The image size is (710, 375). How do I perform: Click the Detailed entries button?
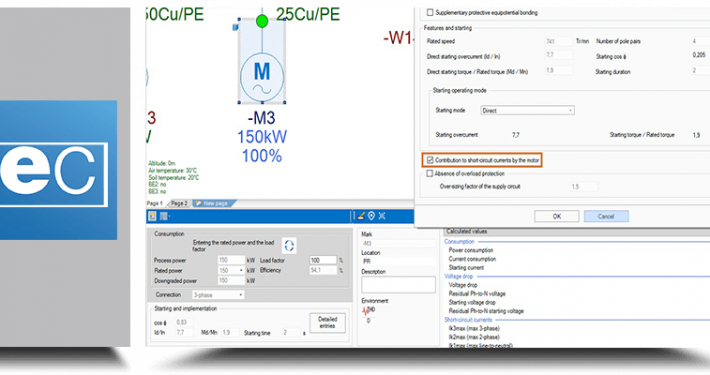(327, 322)
